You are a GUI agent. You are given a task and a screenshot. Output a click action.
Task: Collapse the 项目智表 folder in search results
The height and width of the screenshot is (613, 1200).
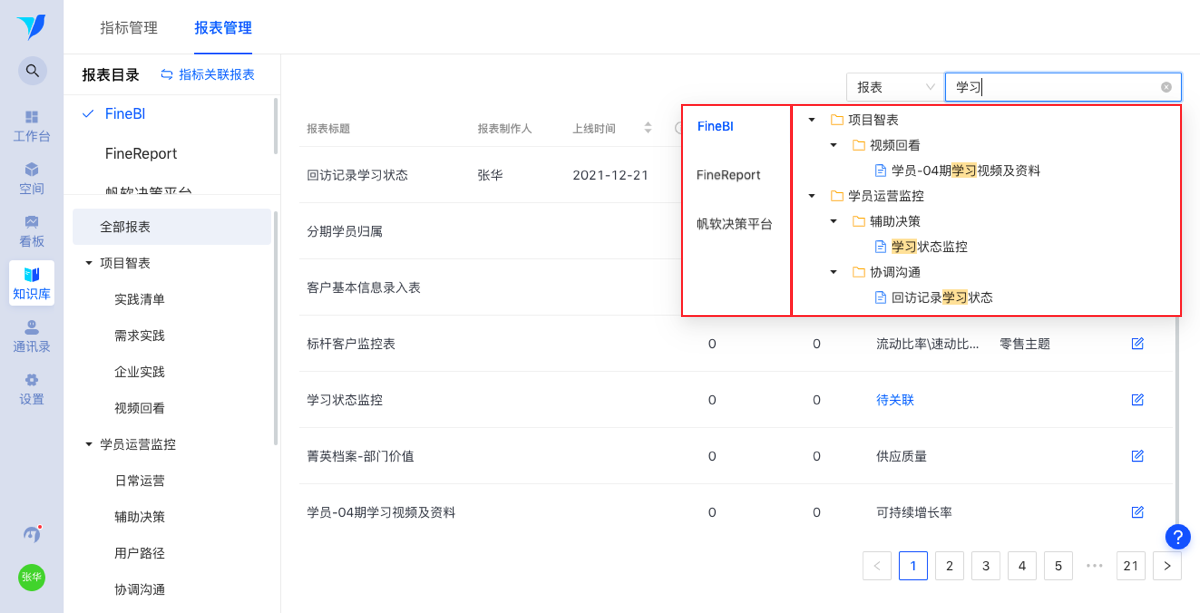point(811,120)
